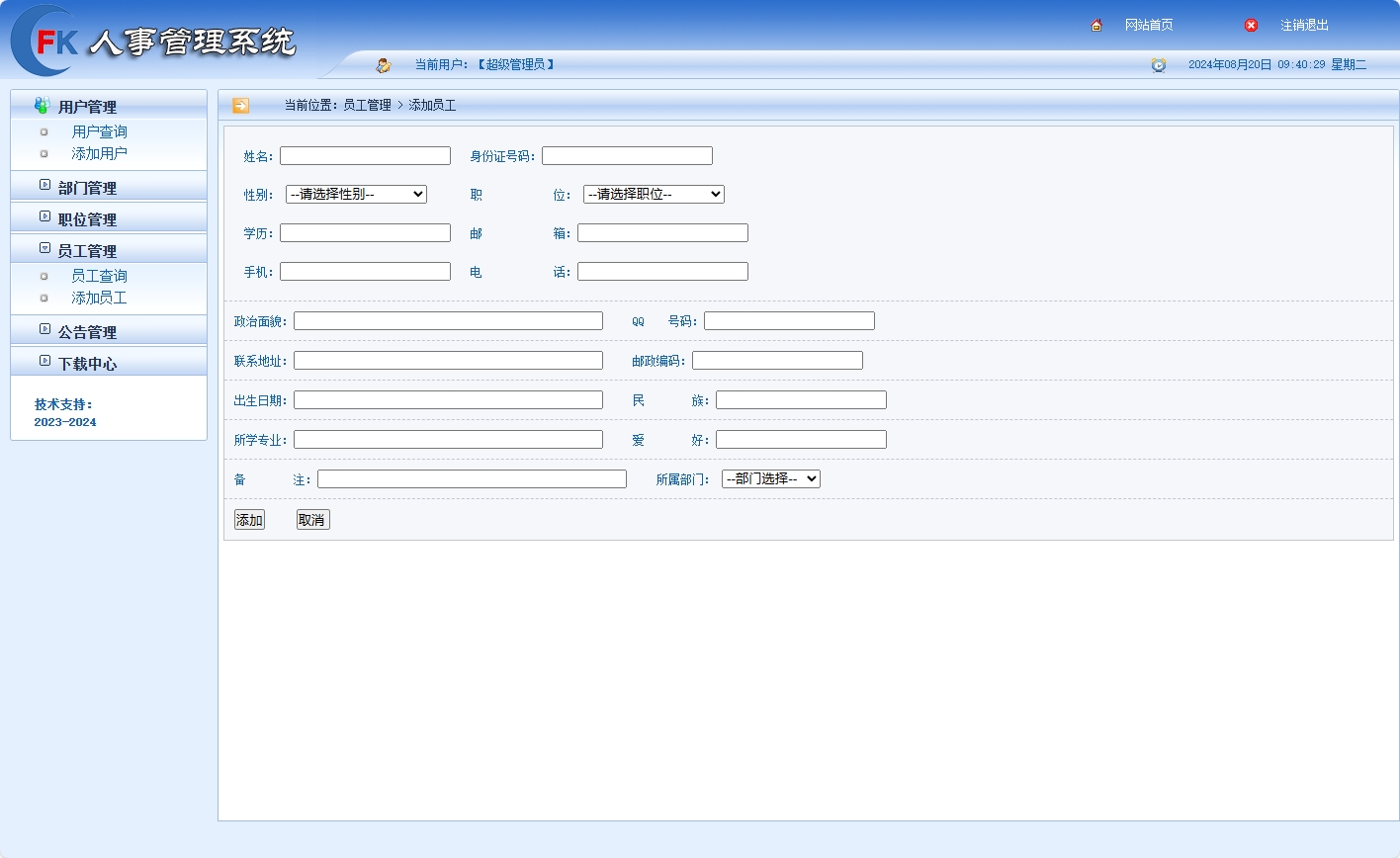This screenshot has height=858, width=1400.
Task: Click the bullet icon beside 添加员工
Action: 44,299
